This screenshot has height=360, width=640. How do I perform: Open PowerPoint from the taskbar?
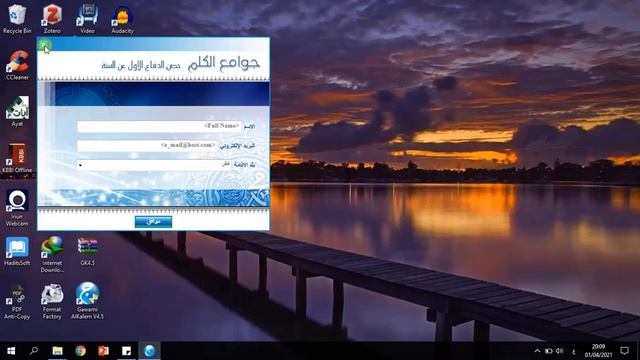pos(103,351)
